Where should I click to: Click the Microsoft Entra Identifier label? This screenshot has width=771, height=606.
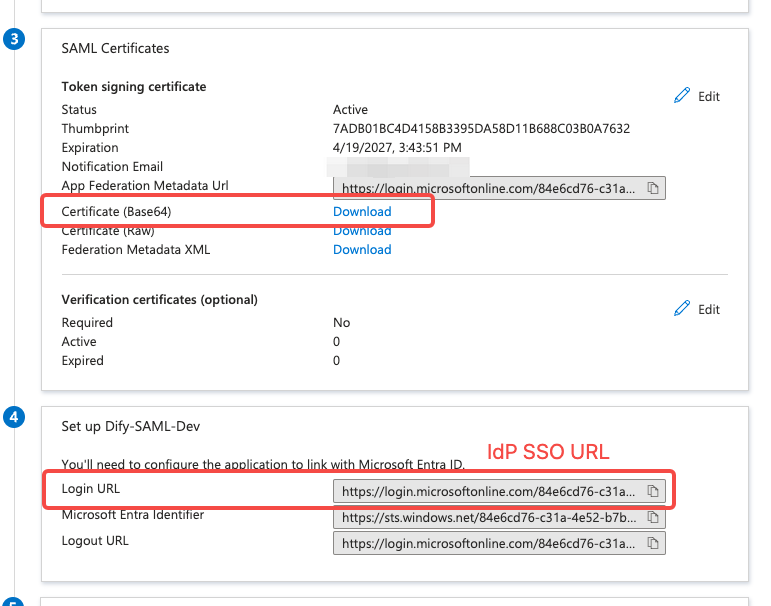pyautogui.click(x=133, y=515)
